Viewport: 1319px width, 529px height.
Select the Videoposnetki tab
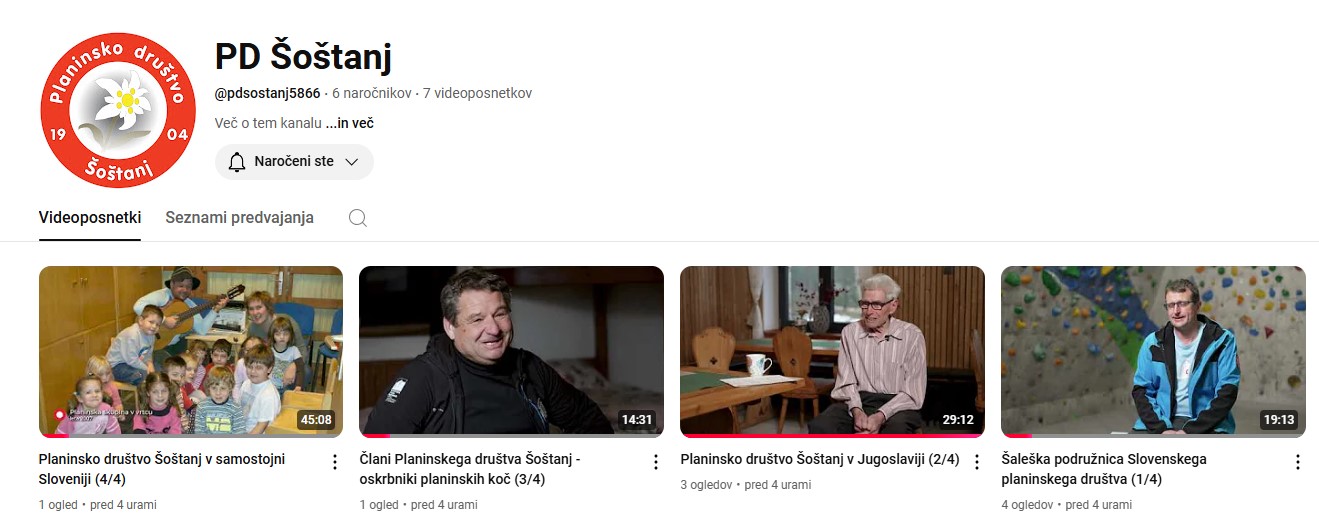(90, 217)
